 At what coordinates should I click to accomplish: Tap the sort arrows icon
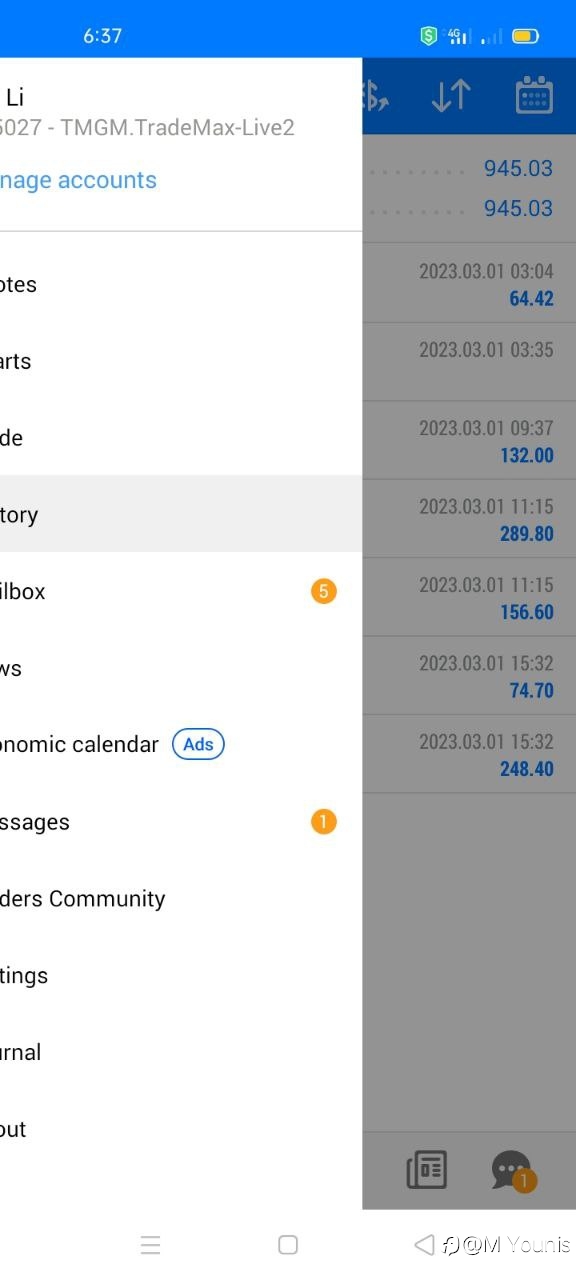coord(451,95)
